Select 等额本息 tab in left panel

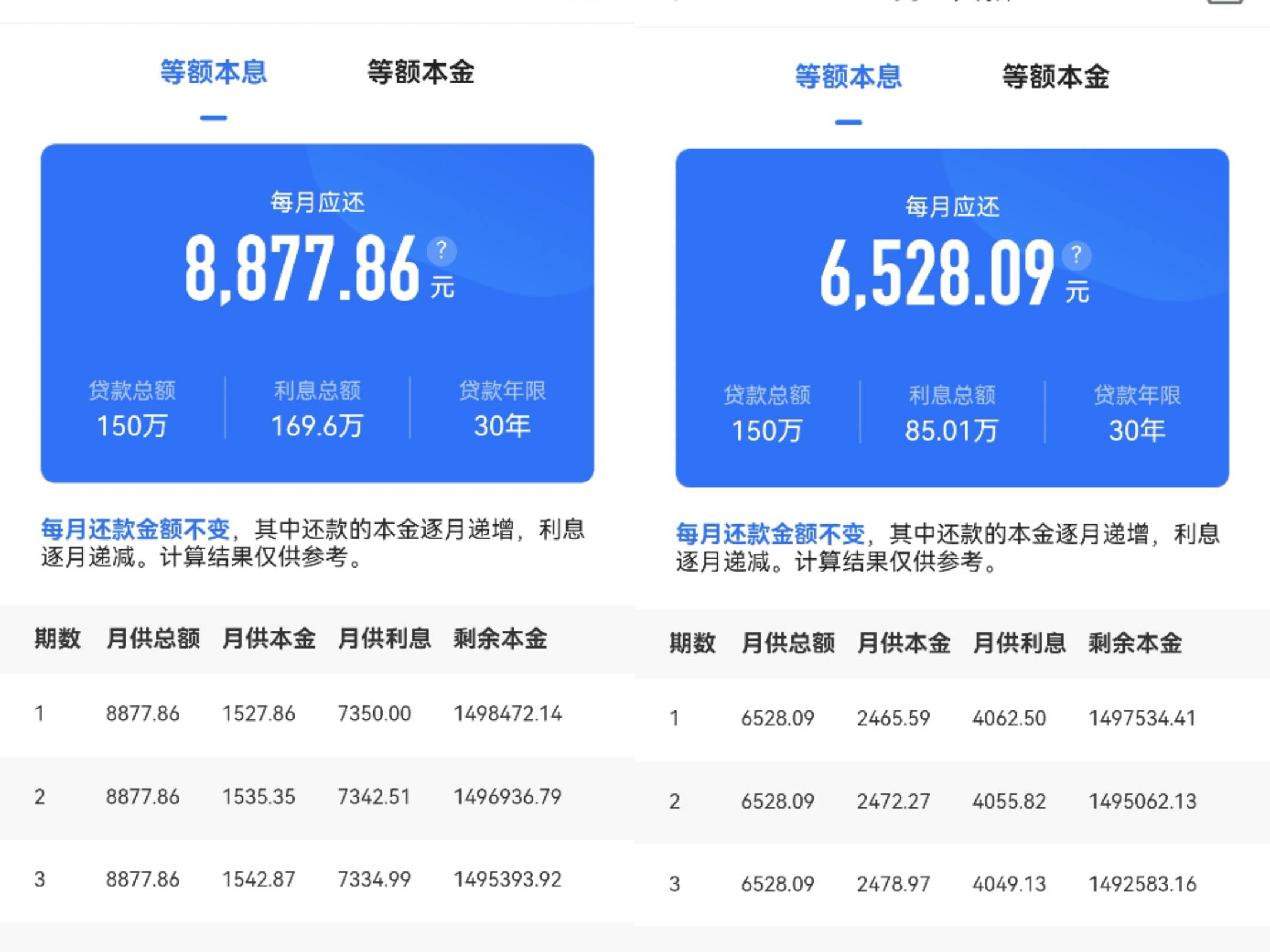click(213, 72)
